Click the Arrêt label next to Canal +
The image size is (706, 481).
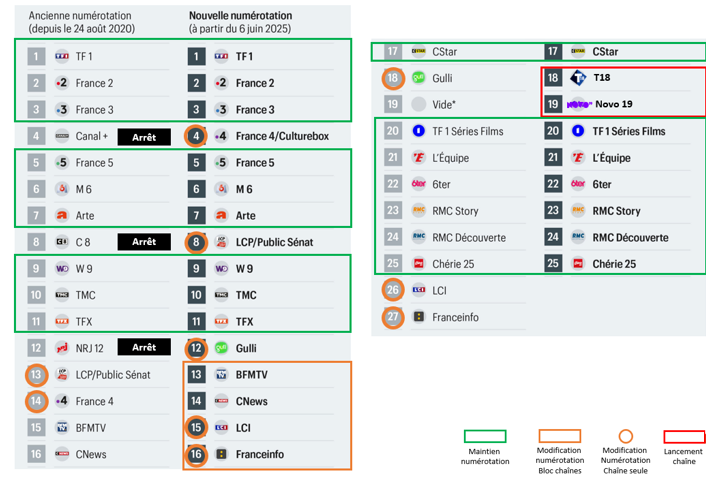(x=144, y=137)
